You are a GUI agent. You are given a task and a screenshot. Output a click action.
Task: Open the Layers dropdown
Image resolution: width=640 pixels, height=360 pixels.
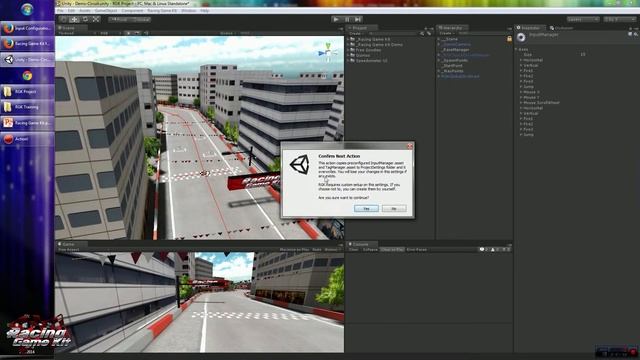pyautogui.click(x=582, y=19)
